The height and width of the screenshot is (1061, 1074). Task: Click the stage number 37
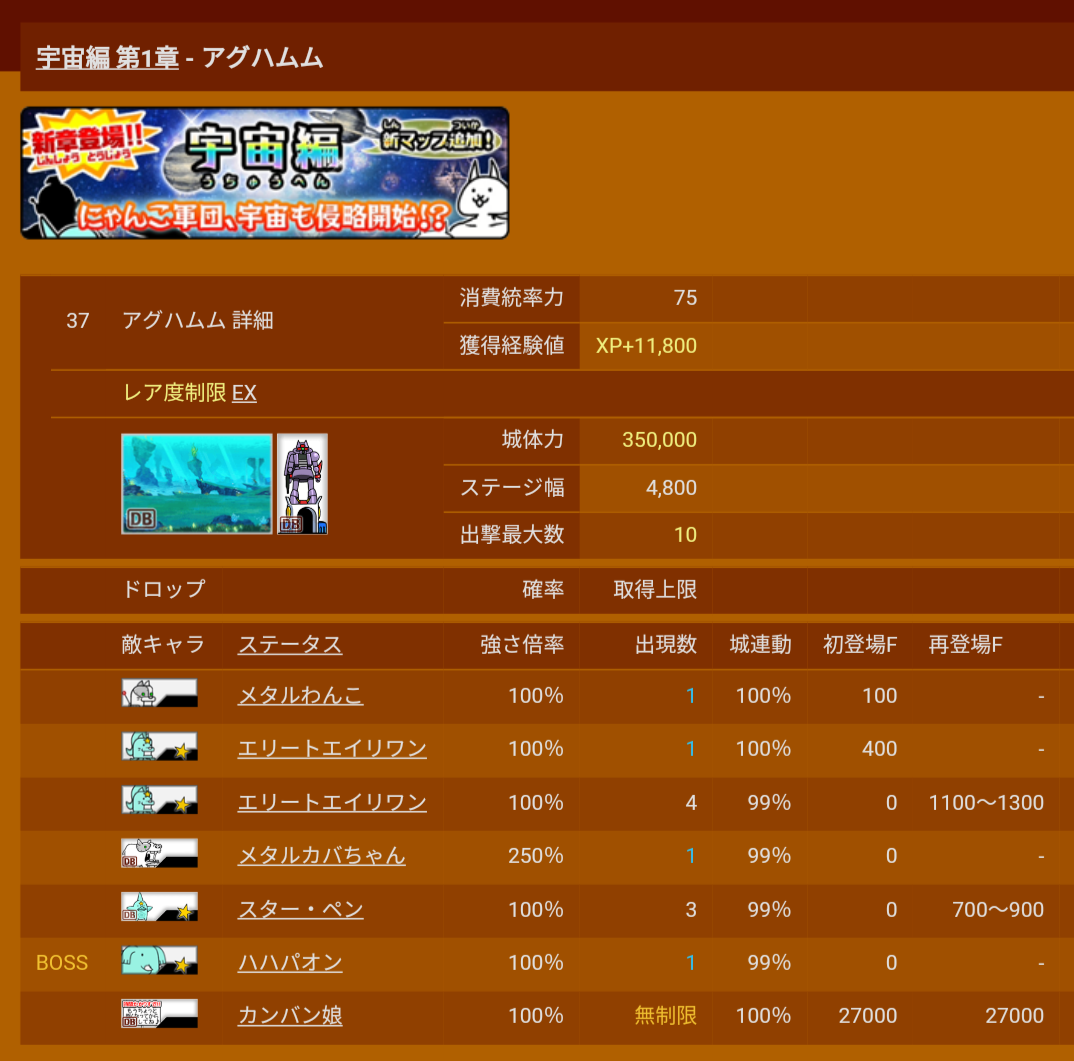(x=77, y=321)
